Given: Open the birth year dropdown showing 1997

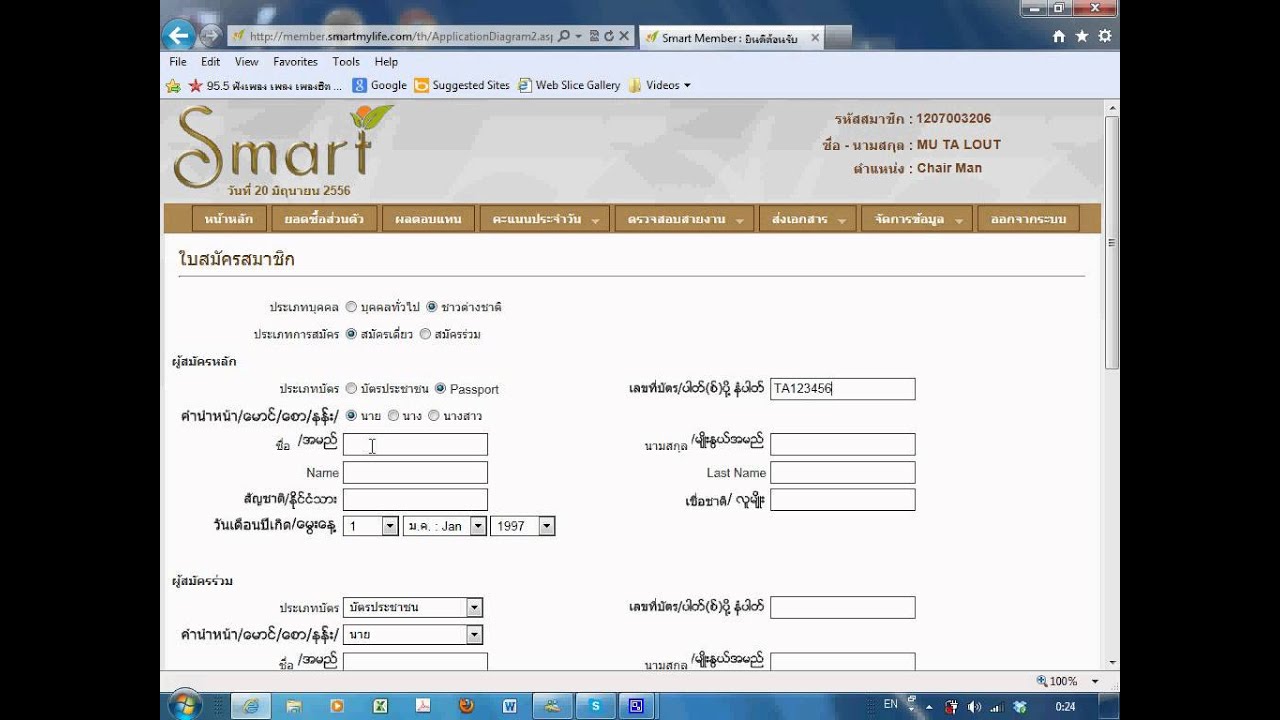Looking at the screenshot, I should (x=522, y=526).
